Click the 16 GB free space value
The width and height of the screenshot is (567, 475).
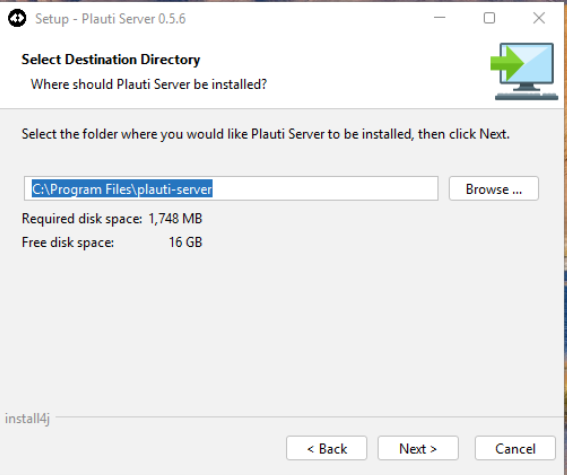click(x=186, y=242)
